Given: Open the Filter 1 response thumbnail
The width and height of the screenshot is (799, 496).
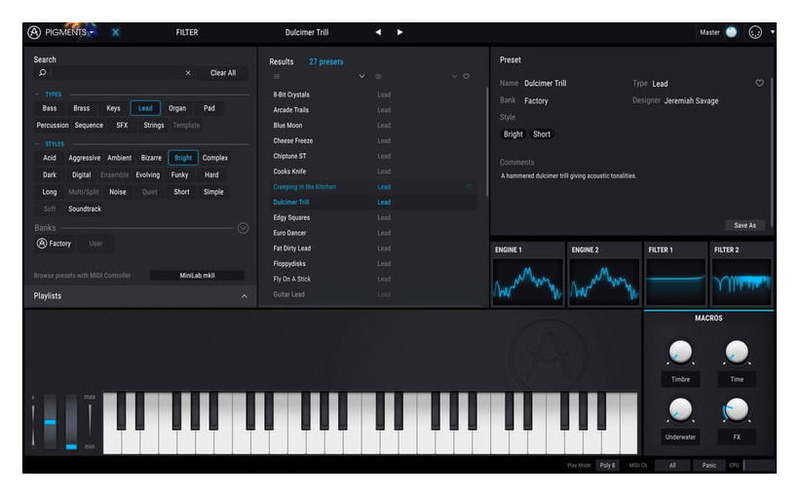Looking at the screenshot, I should tap(676, 281).
